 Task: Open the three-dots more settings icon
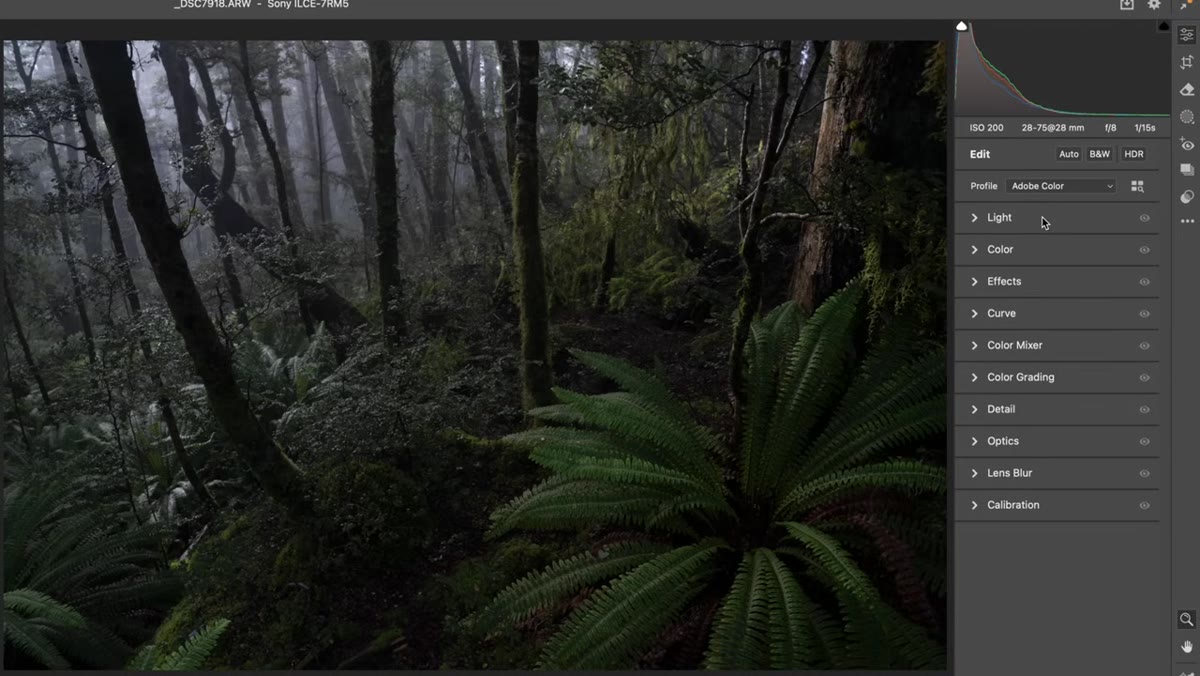pyautogui.click(x=1187, y=221)
